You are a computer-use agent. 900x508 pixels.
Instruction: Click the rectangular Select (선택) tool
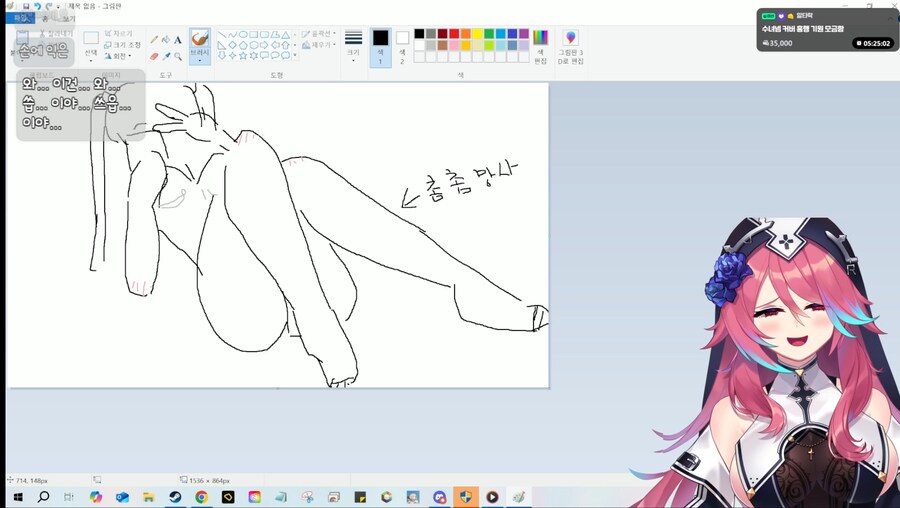click(x=91, y=38)
